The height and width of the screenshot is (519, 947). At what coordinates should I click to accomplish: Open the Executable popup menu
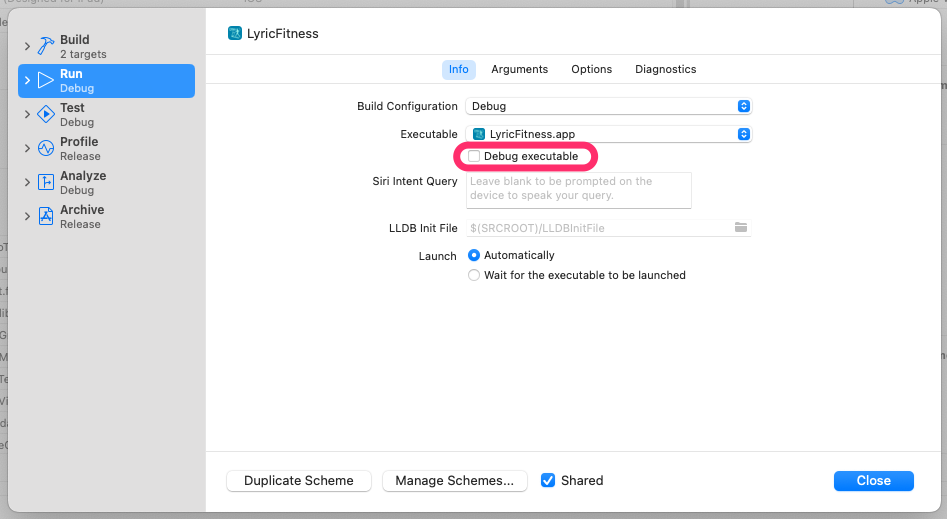point(609,134)
